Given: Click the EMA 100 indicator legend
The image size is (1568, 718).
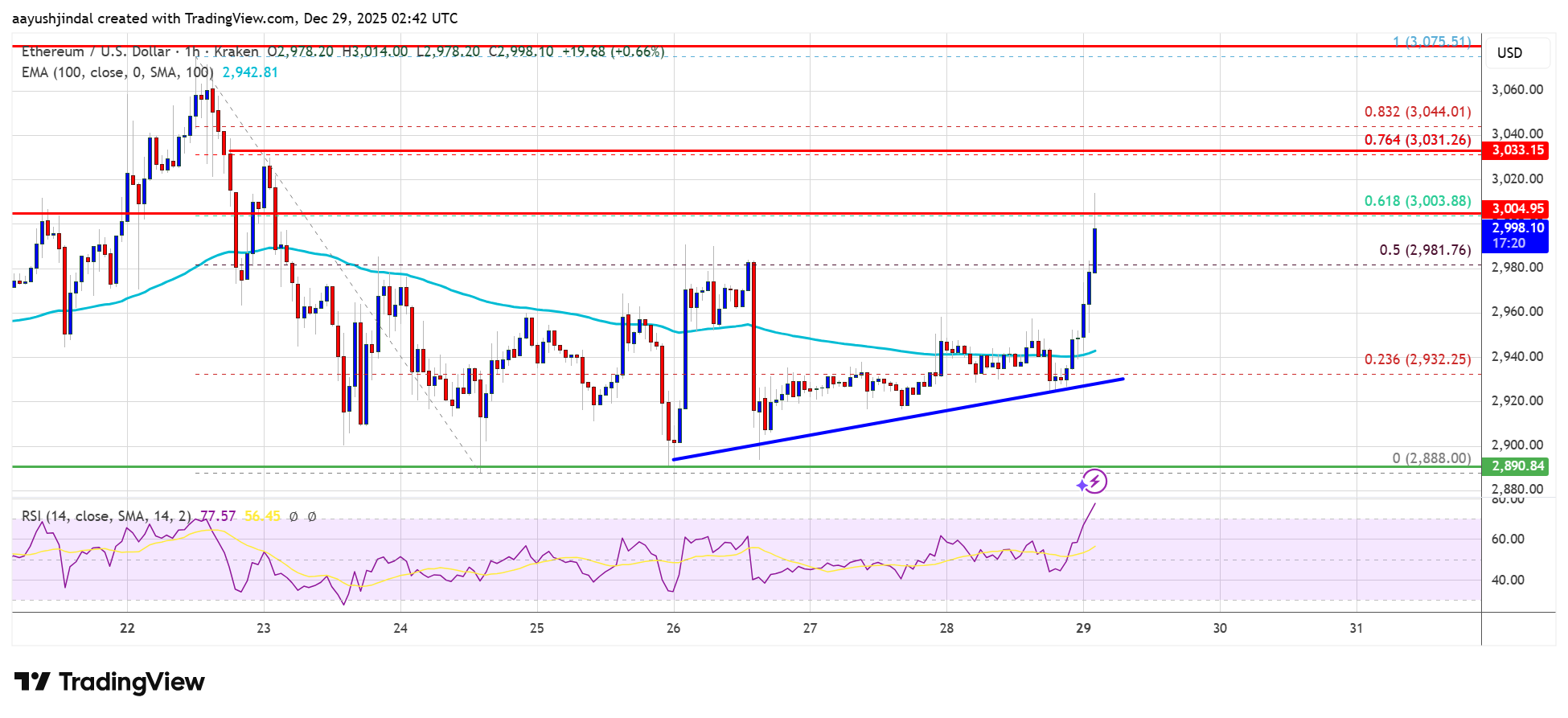Looking at the screenshot, I should coord(117,72).
